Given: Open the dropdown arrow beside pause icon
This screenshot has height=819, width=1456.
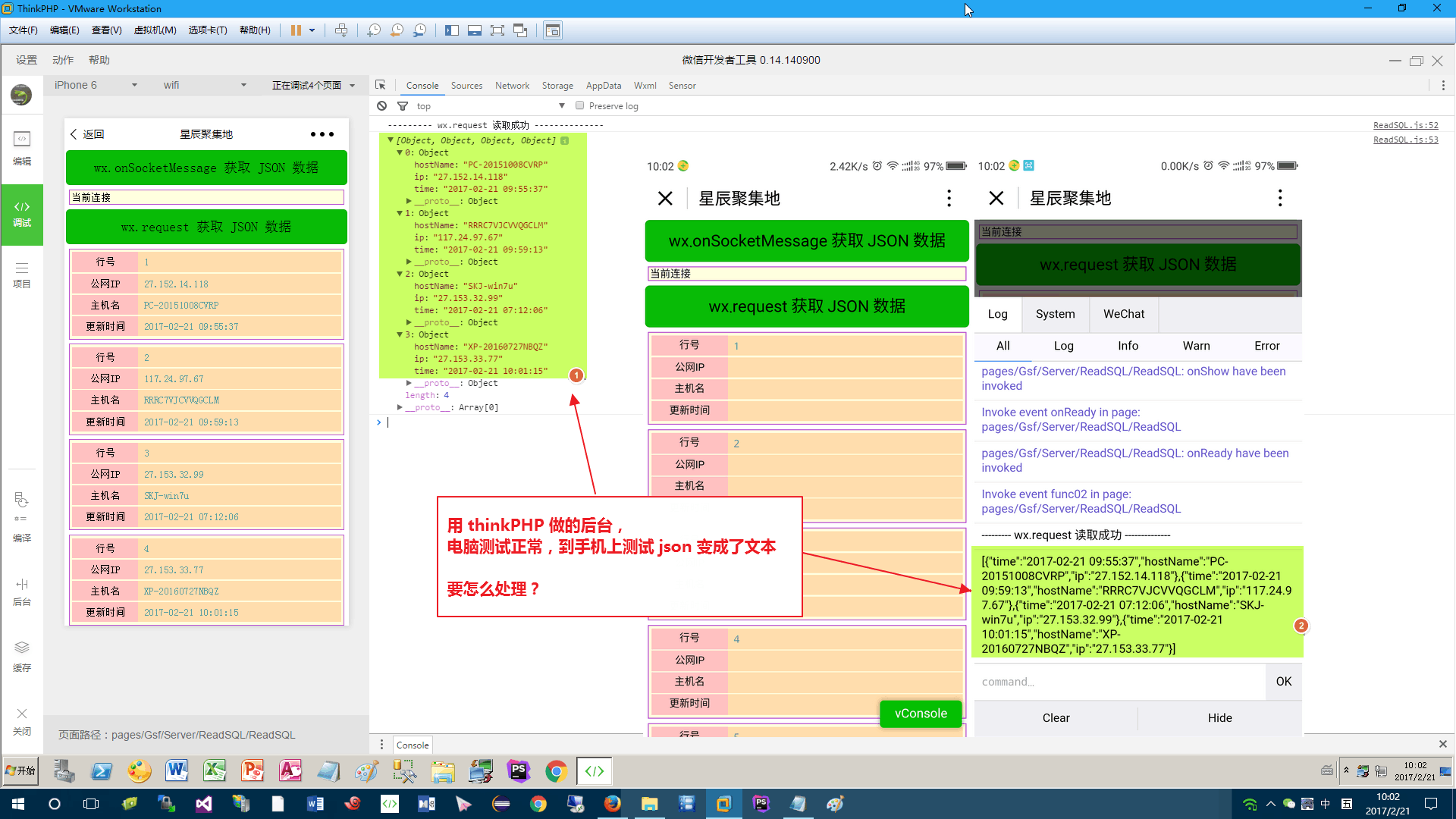Looking at the screenshot, I should click(312, 30).
